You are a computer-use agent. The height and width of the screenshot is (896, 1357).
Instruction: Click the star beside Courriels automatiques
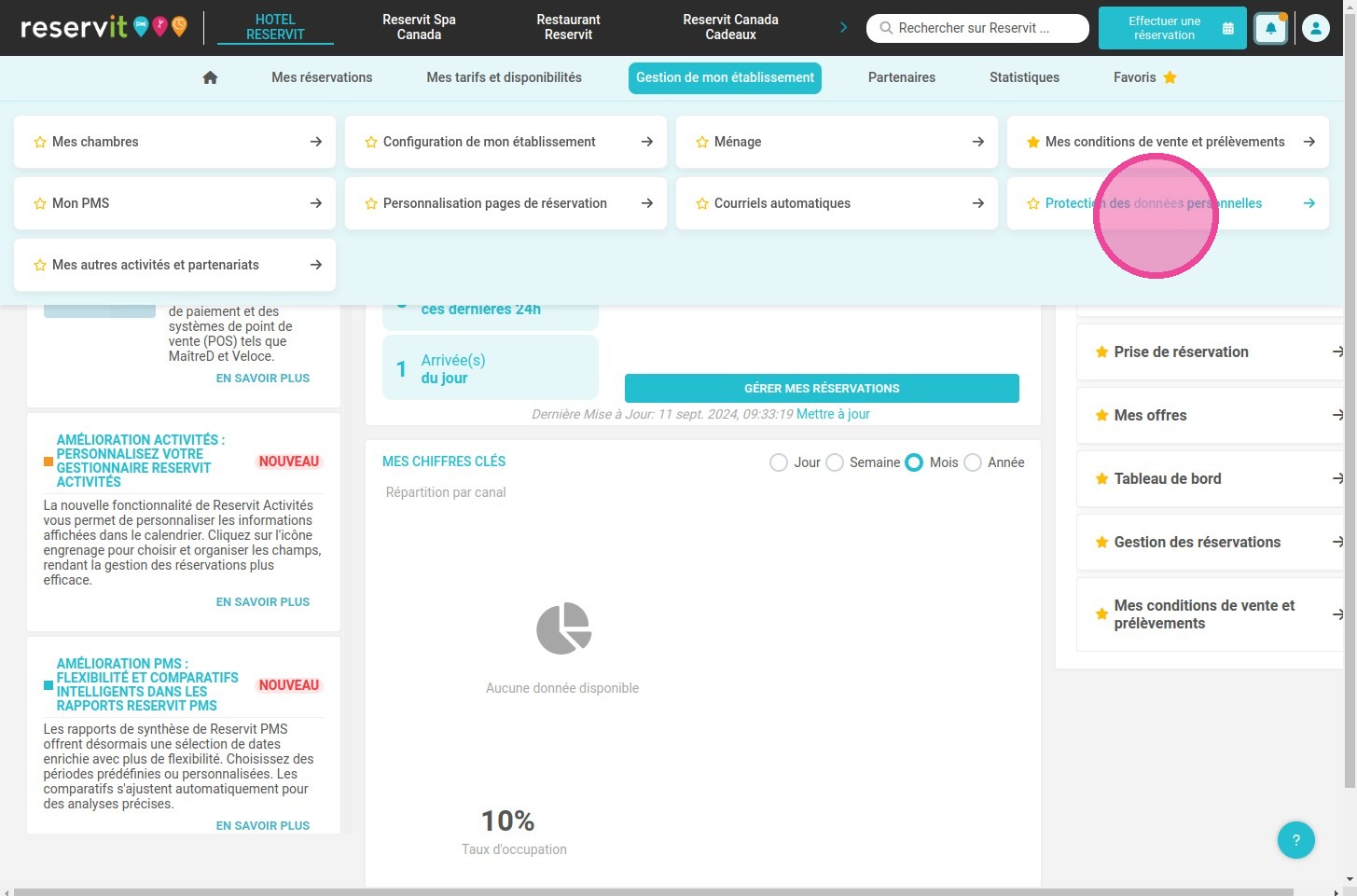702,203
